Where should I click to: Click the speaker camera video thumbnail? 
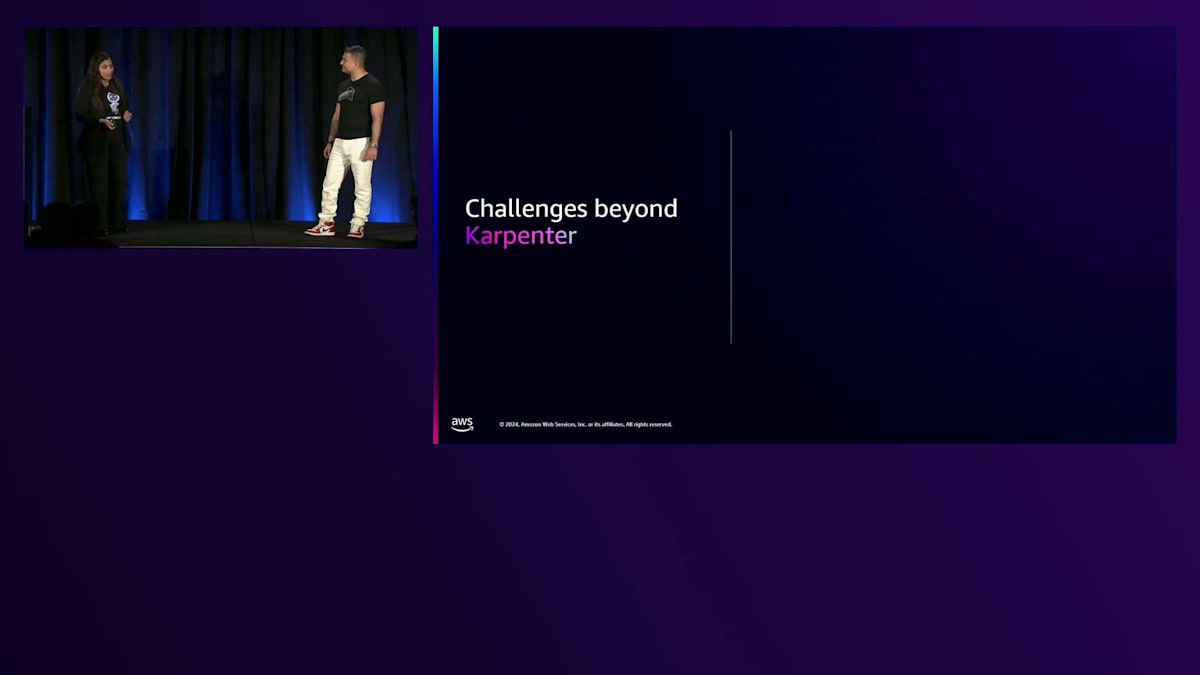click(x=221, y=138)
